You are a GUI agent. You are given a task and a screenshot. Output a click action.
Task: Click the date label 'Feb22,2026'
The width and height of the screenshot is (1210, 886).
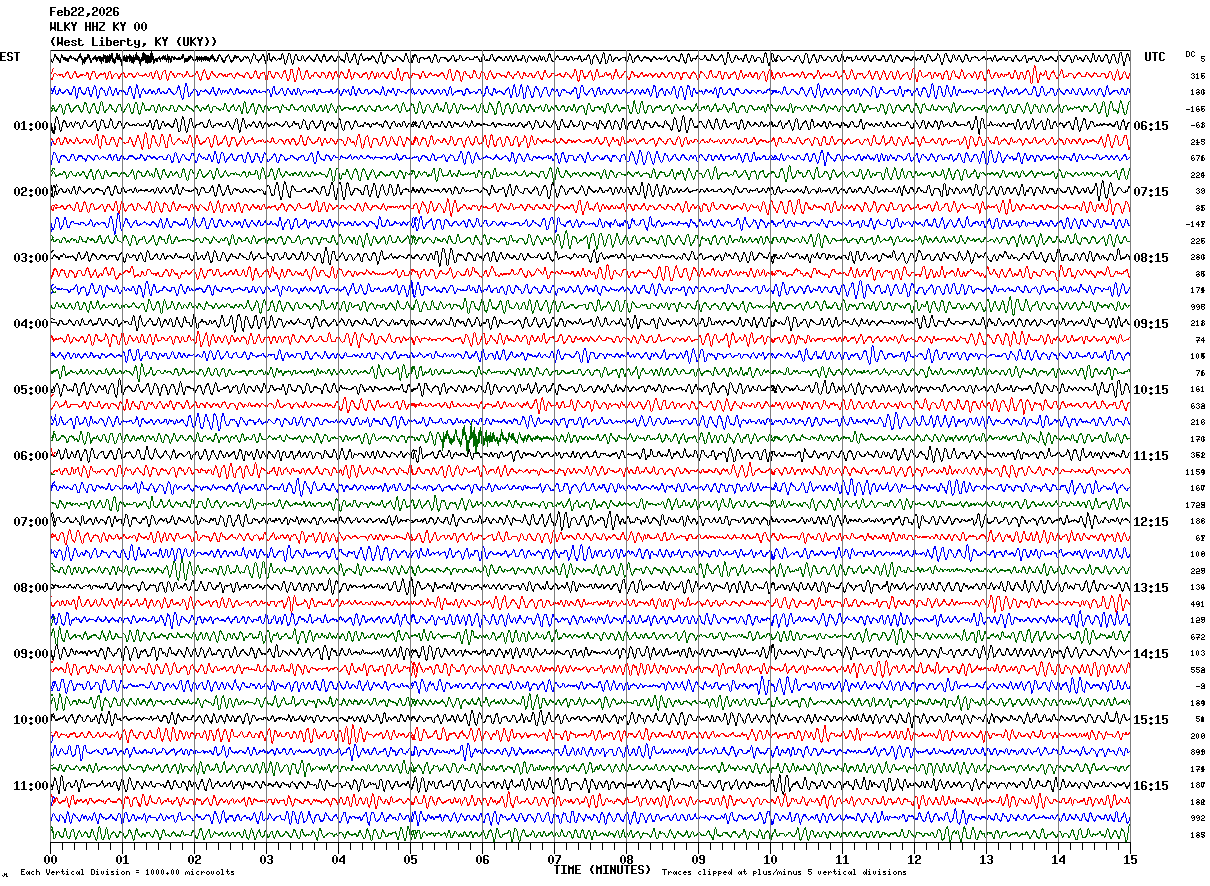tap(84, 12)
